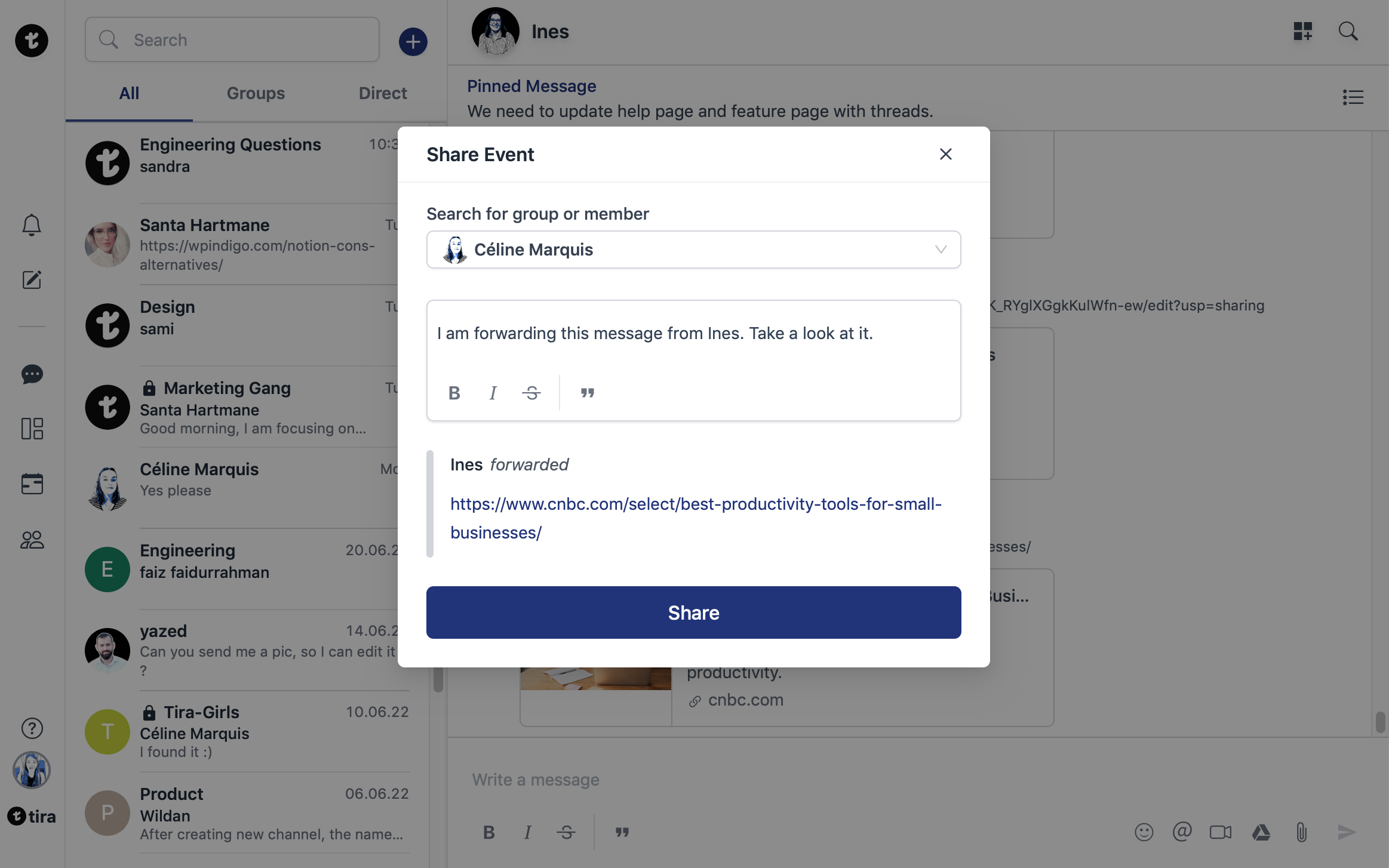The width and height of the screenshot is (1389, 868).
Task: Switch to the Groups tab
Action: [x=256, y=93]
